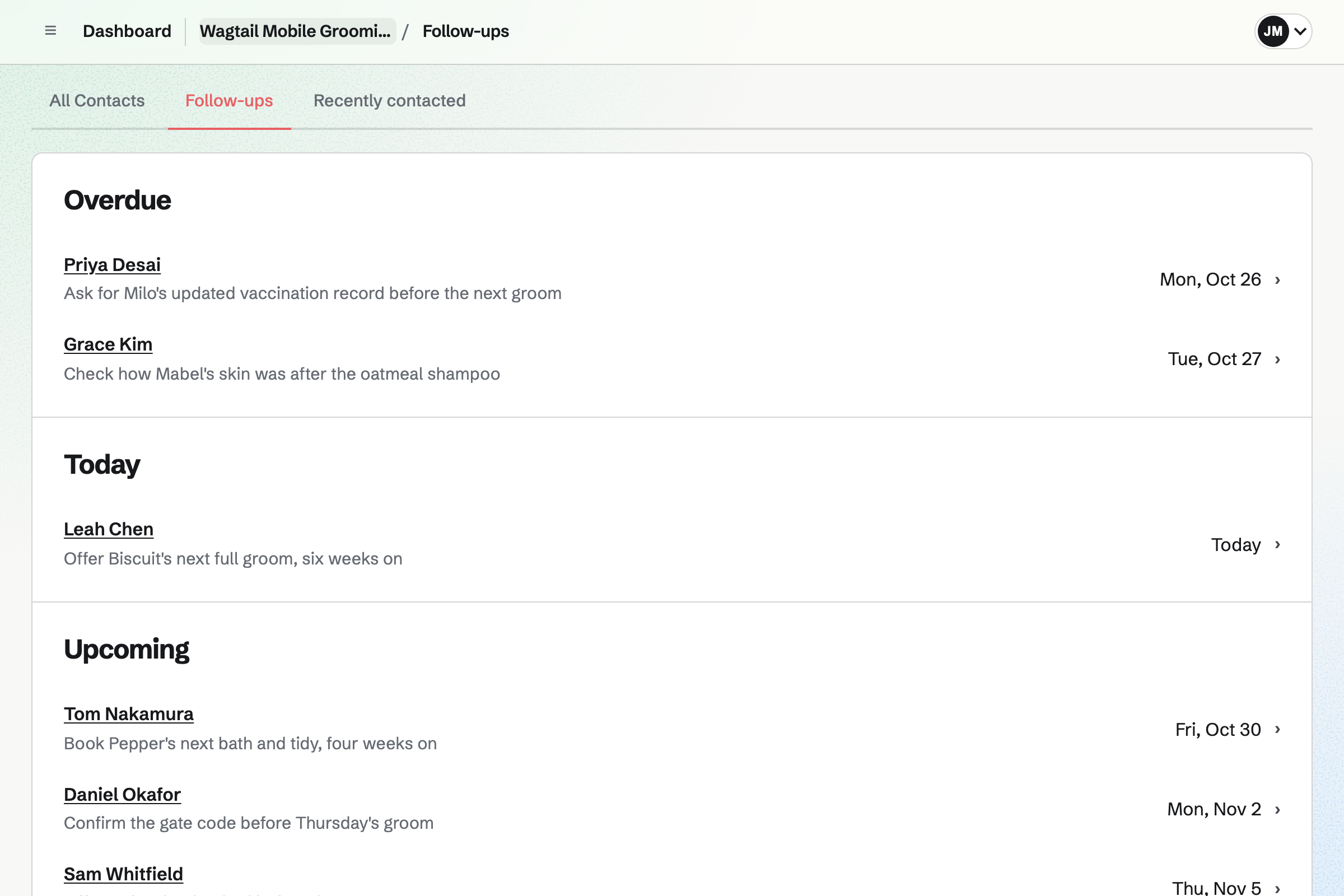1344x896 pixels.
Task: Open Priya Desai contact
Action: point(112,264)
